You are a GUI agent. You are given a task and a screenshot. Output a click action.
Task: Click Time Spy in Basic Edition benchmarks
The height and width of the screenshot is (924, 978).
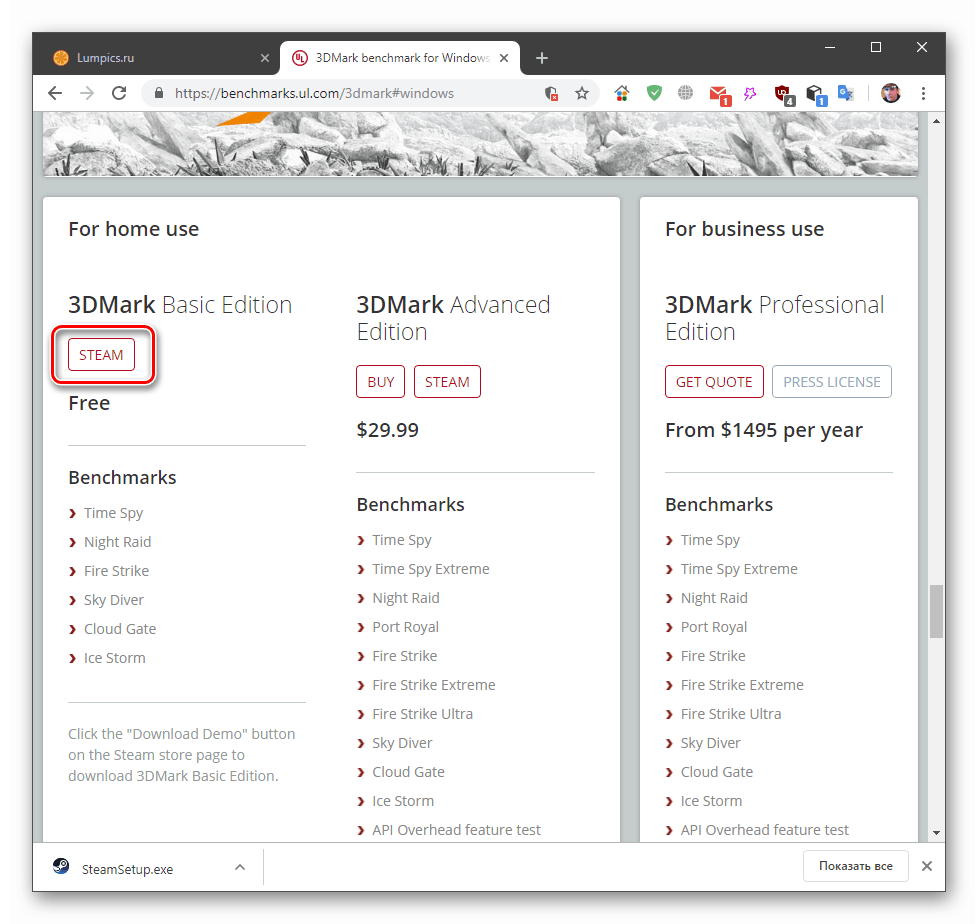pos(114,513)
